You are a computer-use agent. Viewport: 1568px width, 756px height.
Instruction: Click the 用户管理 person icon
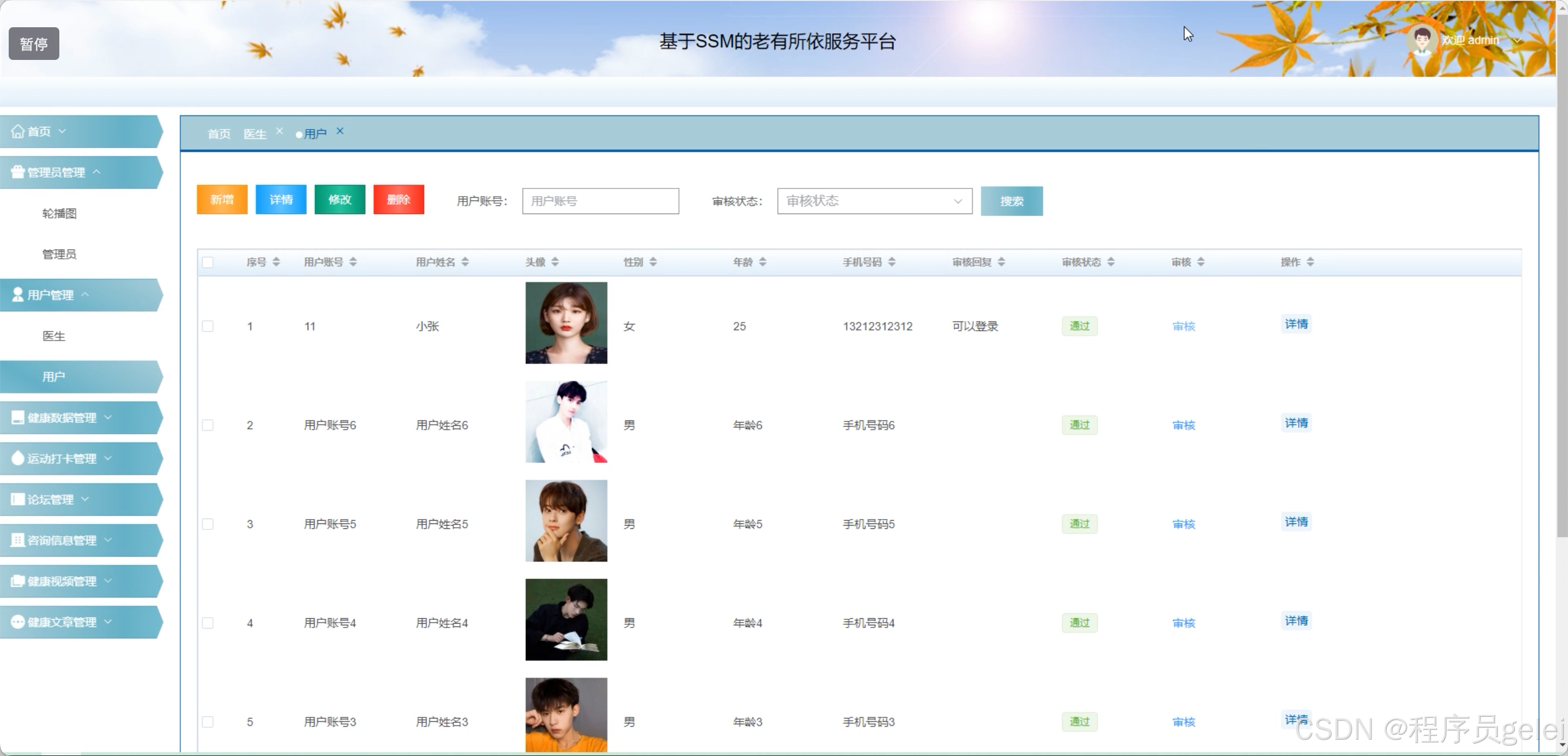pos(17,295)
